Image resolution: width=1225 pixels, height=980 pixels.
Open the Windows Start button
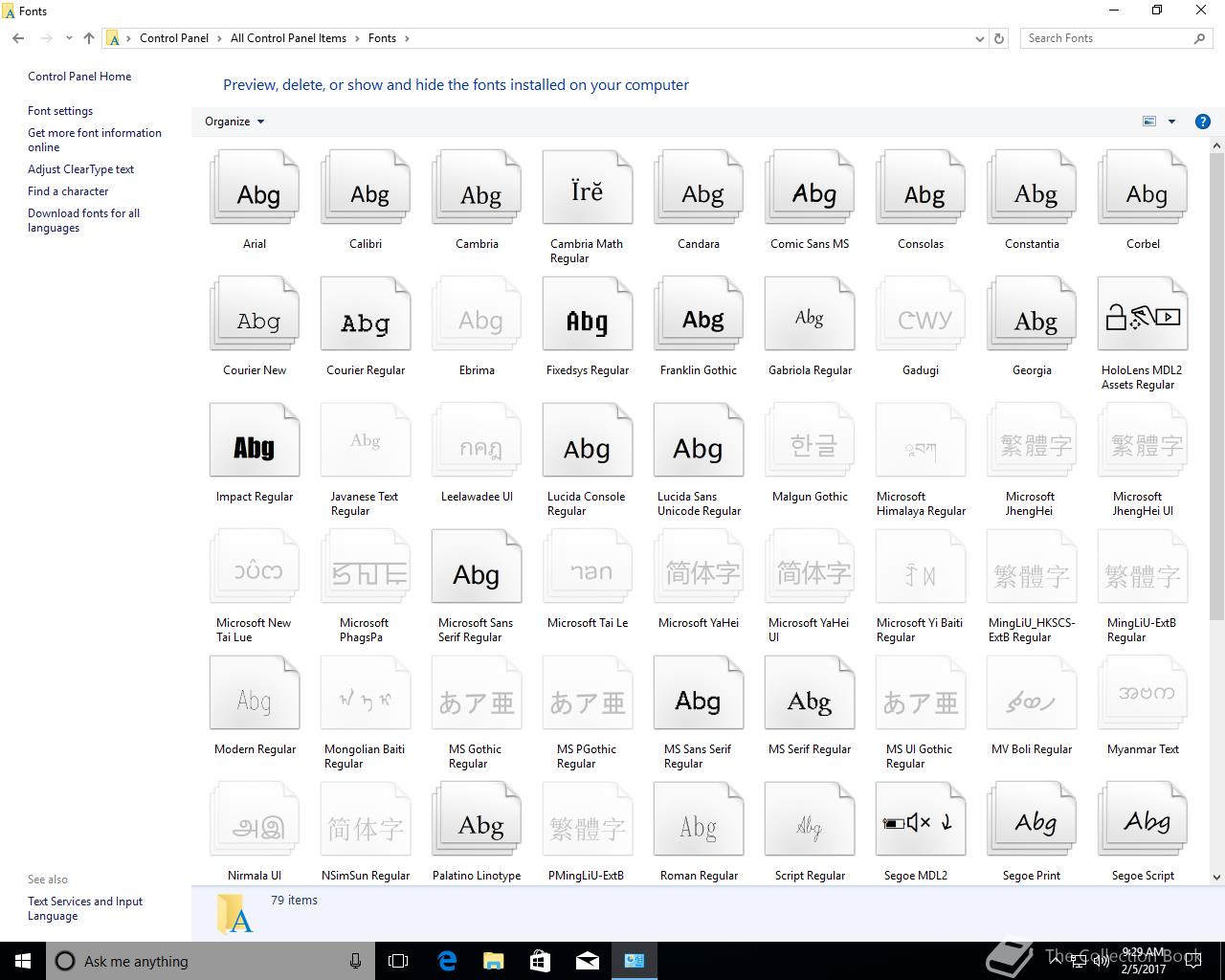(23, 961)
